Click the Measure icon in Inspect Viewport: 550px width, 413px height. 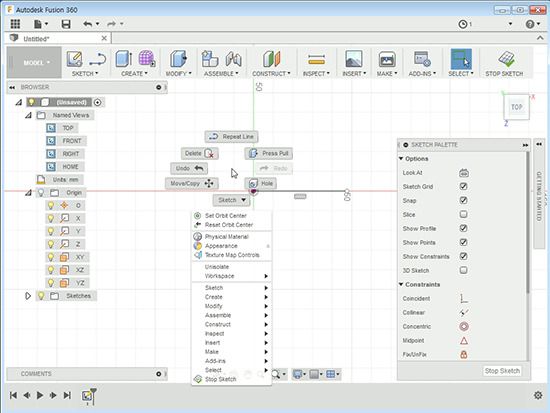click(316, 60)
